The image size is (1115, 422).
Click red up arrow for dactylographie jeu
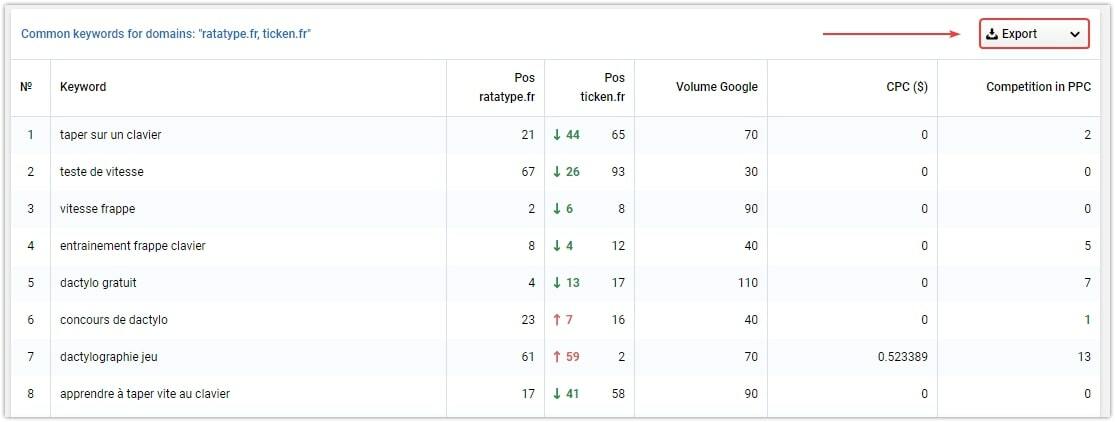pyautogui.click(x=558, y=357)
